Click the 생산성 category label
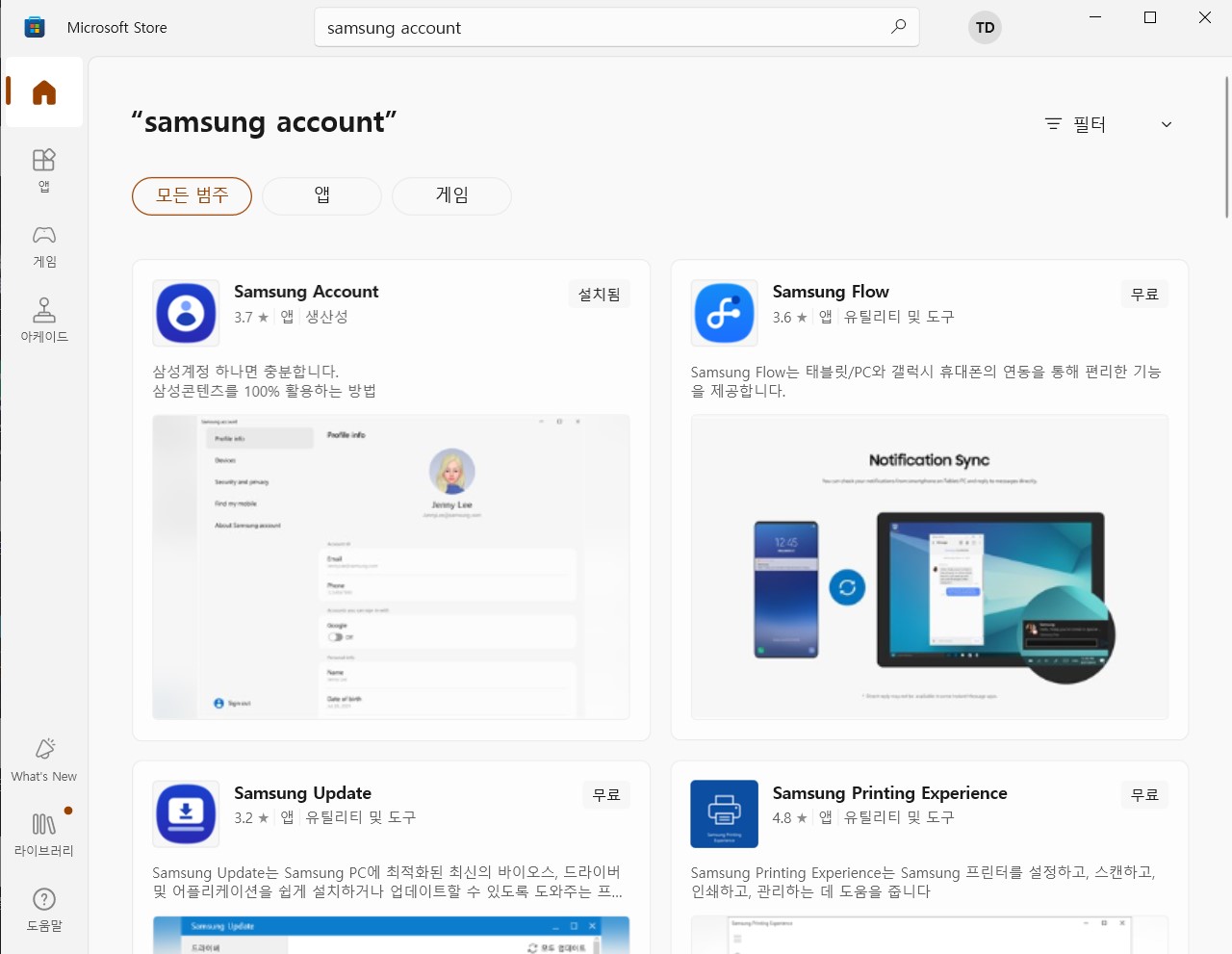 pos(326,317)
